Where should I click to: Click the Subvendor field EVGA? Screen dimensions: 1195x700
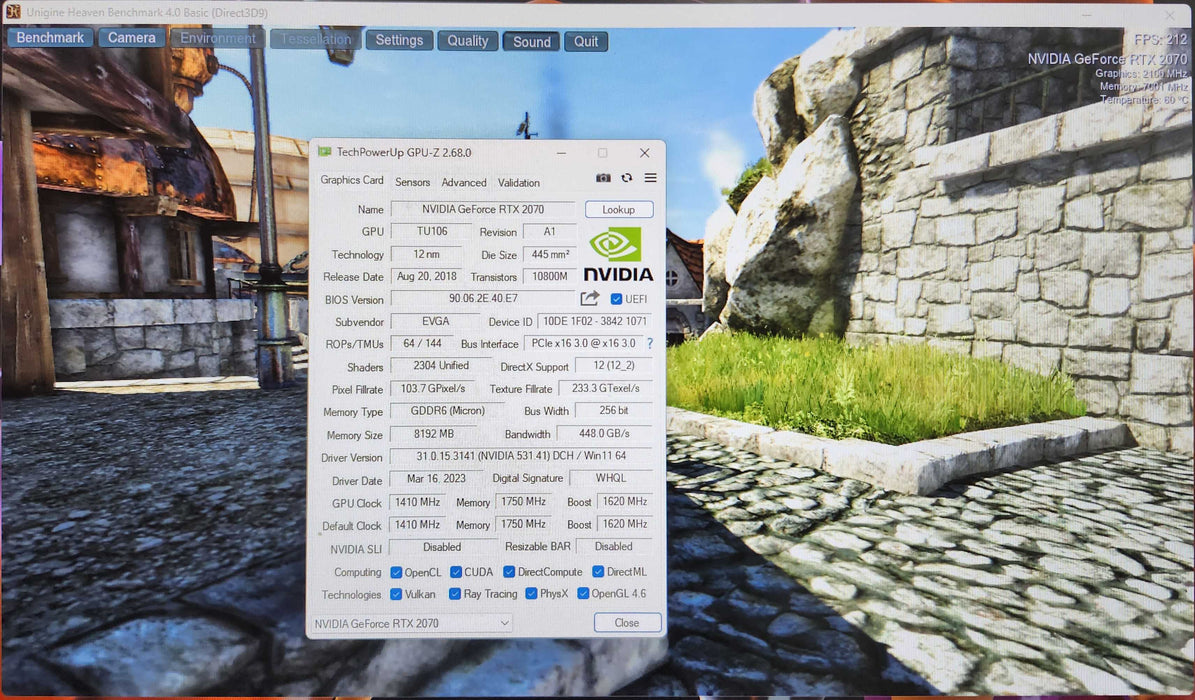[435, 321]
